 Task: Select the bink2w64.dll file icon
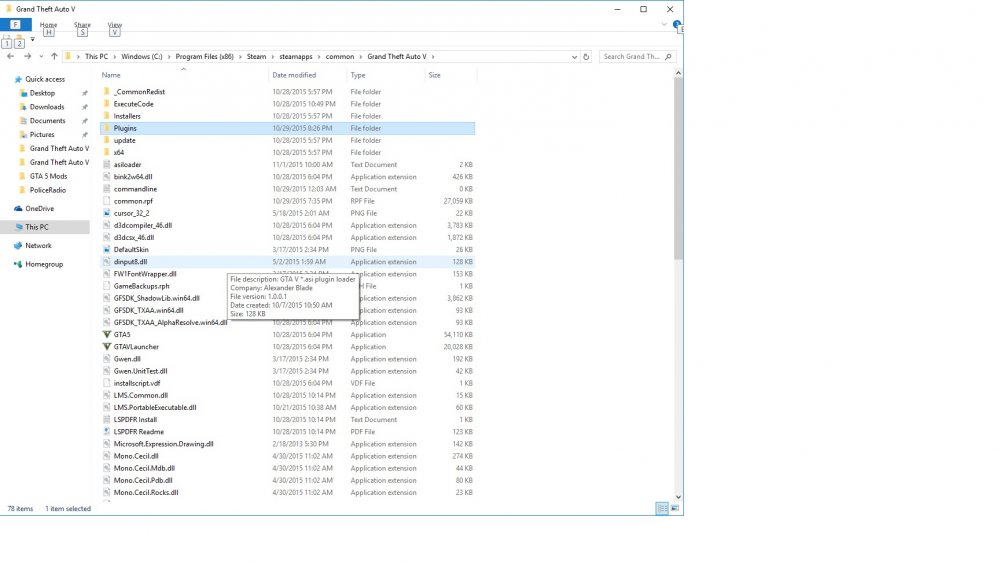click(107, 177)
